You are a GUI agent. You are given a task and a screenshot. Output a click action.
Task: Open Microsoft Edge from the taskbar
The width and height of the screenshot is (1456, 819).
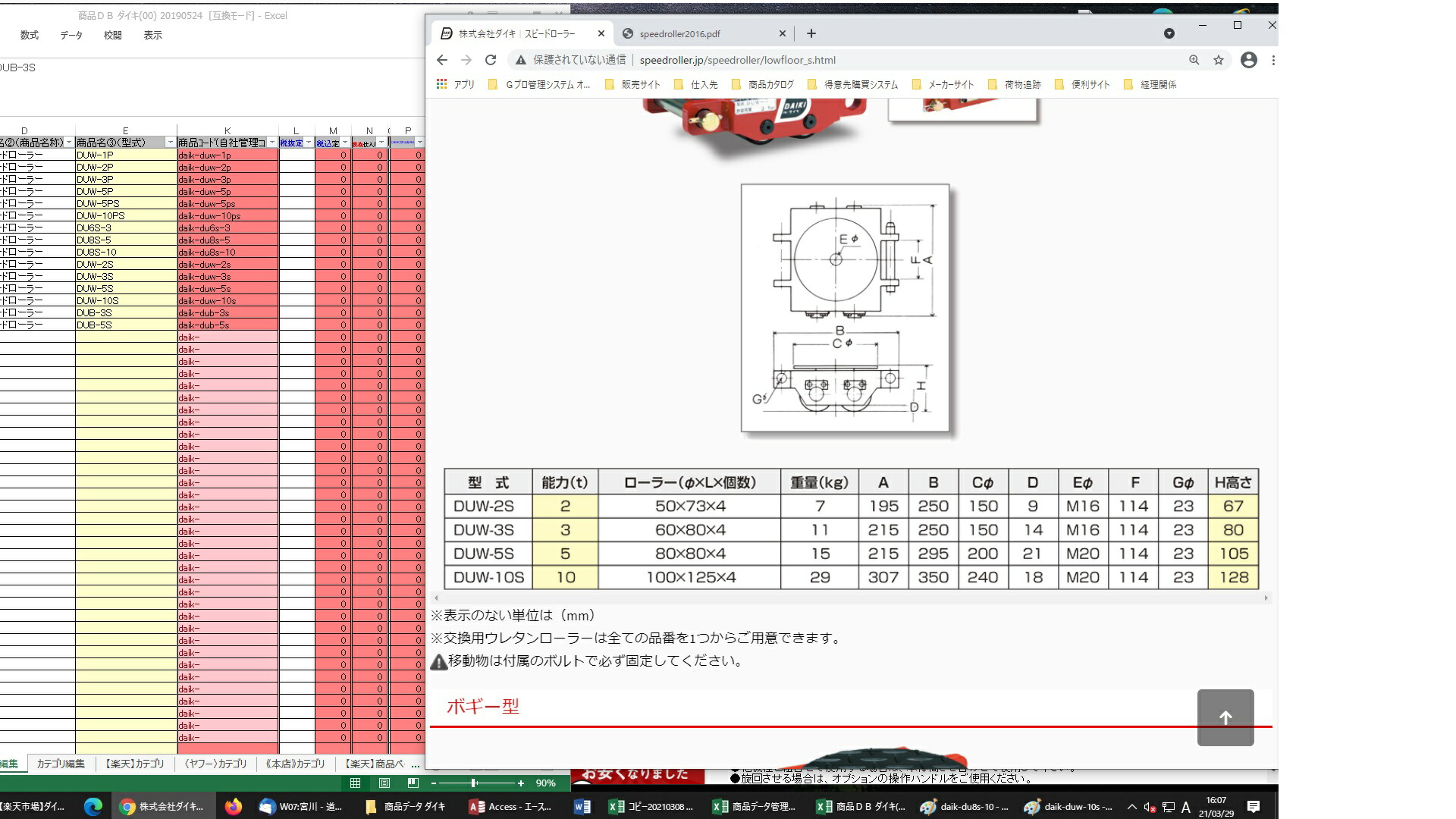click(x=93, y=806)
